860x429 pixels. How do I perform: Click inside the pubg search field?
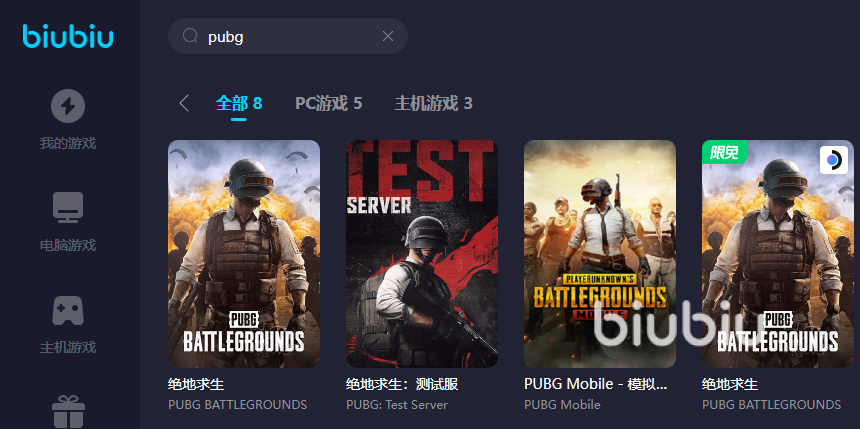(288, 36)
